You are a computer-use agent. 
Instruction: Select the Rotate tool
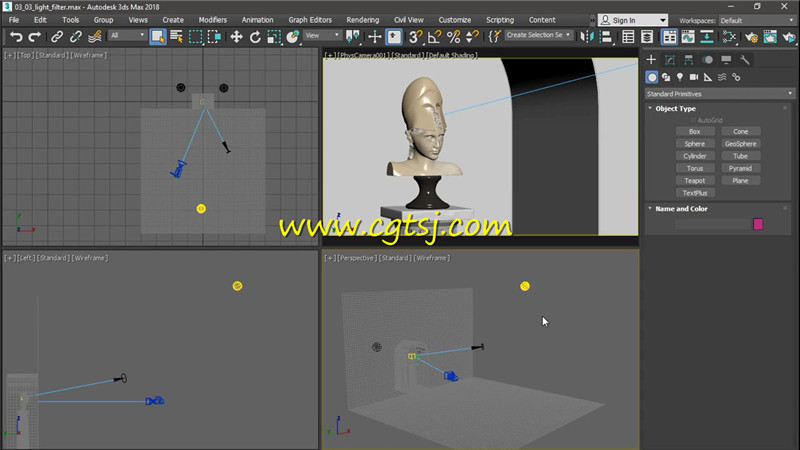tap(255, 37)
